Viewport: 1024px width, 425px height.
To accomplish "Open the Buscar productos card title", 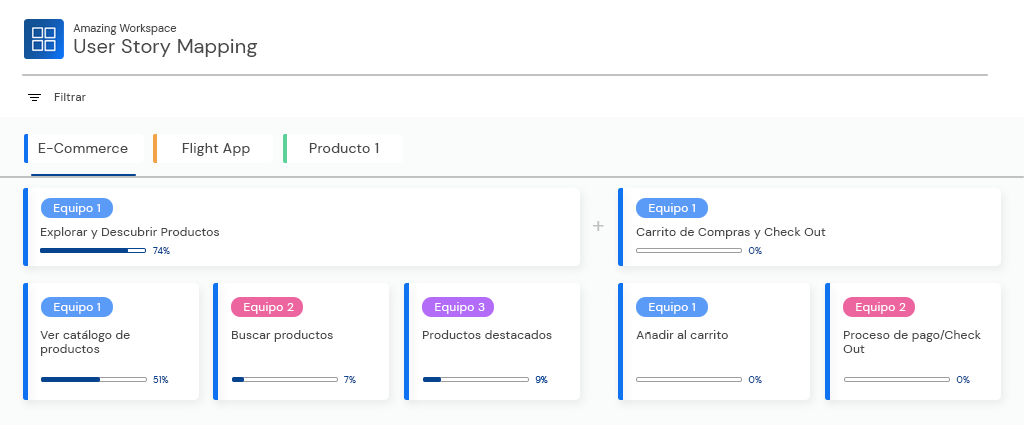I will click(282, 336).
